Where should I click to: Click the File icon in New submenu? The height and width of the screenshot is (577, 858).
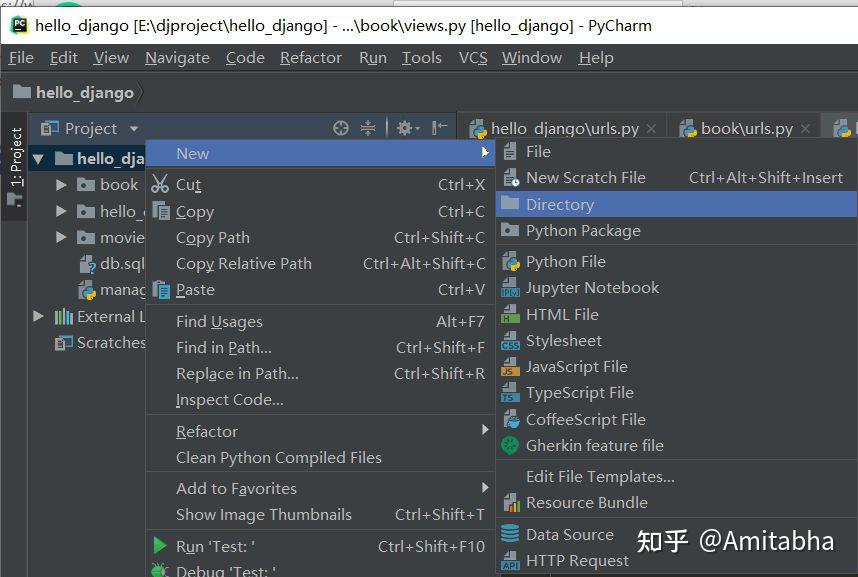click(509, 151)
